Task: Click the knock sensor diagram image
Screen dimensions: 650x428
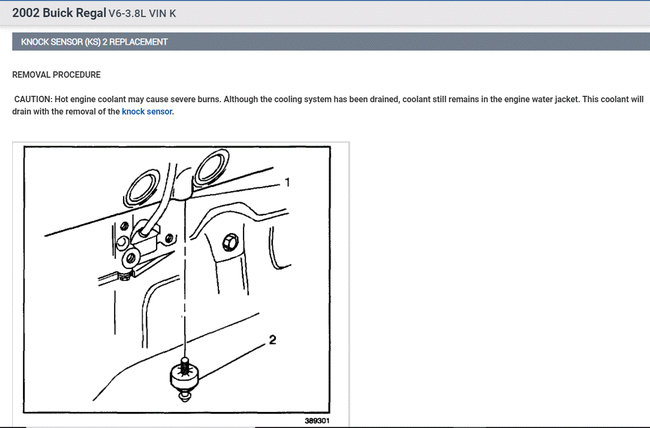Action: (x=181, y=284)
